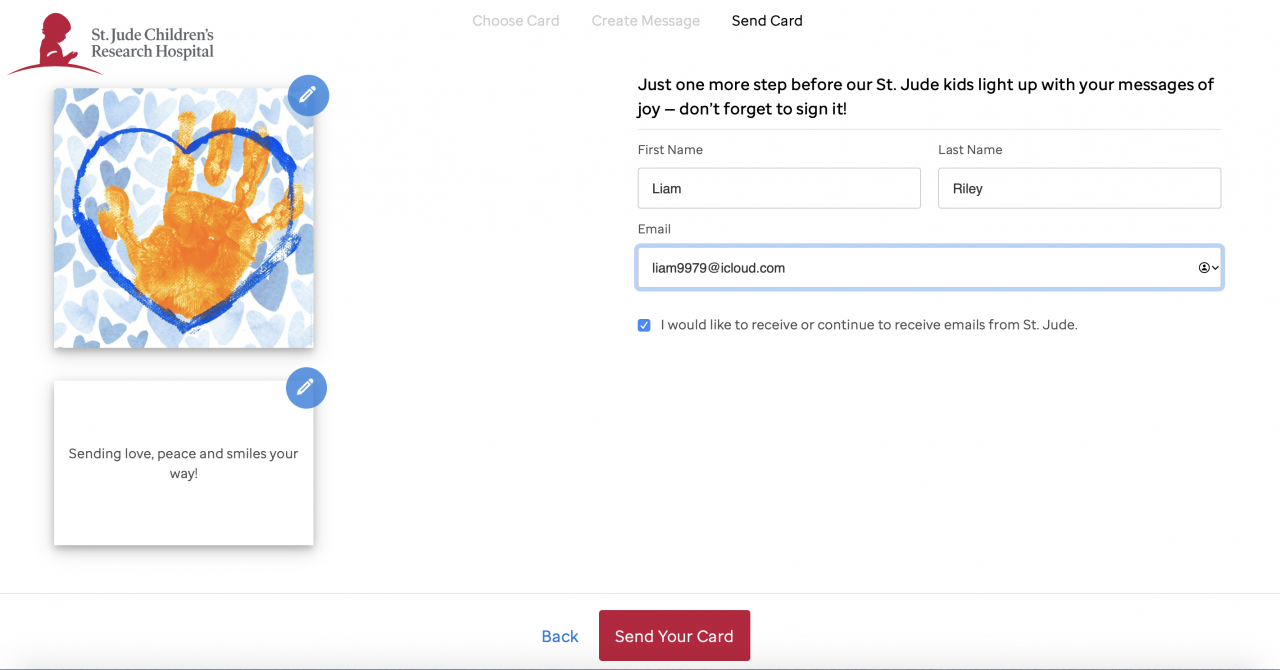Click the Last Name label

970,150
